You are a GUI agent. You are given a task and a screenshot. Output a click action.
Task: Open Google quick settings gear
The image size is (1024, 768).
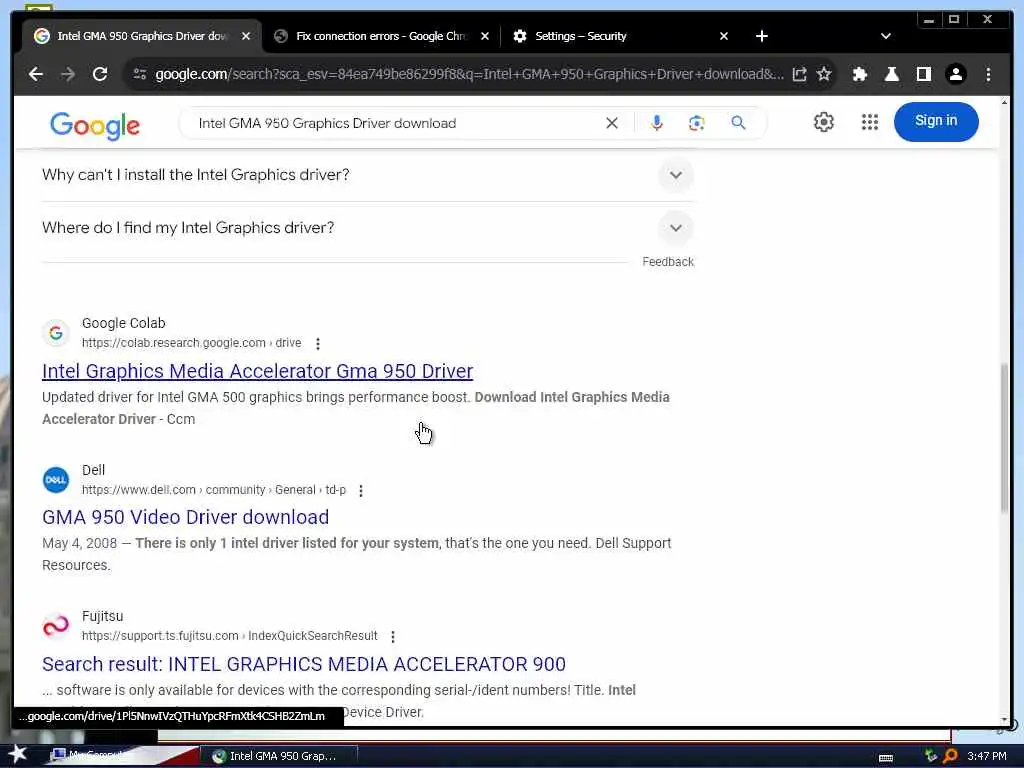824,122
